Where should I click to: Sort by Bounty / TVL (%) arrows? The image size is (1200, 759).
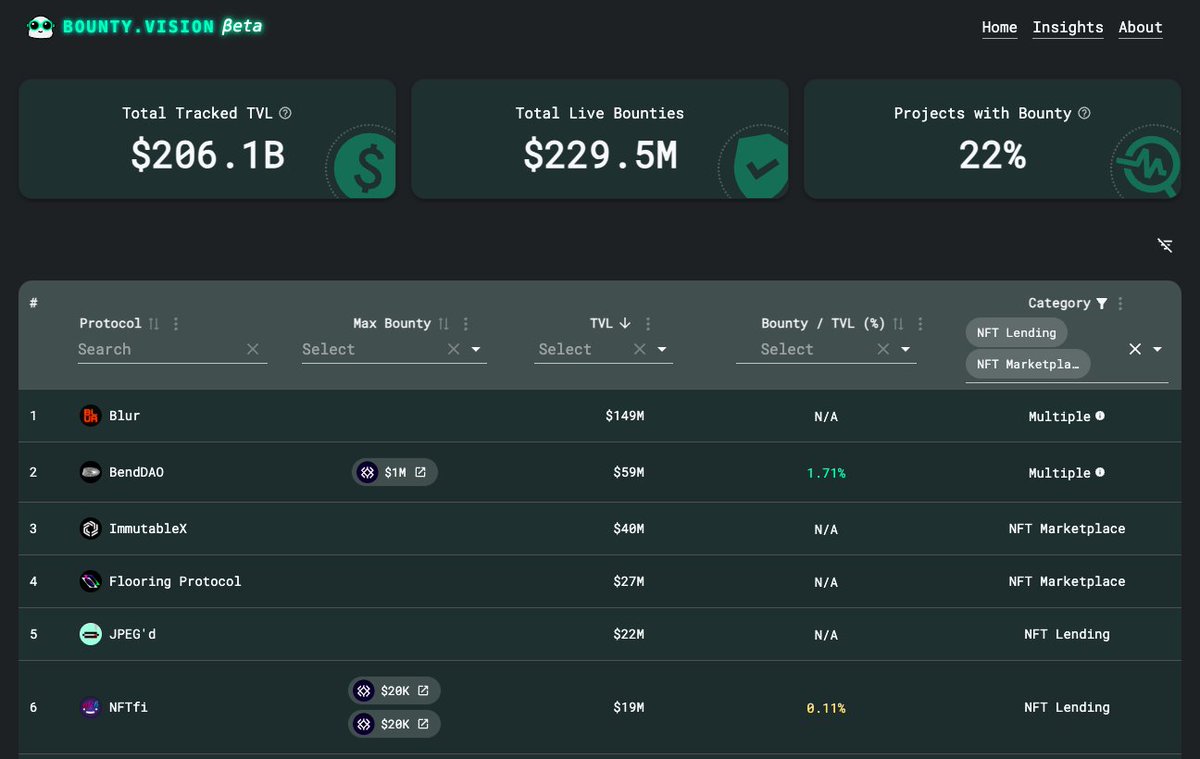point(898,323)
